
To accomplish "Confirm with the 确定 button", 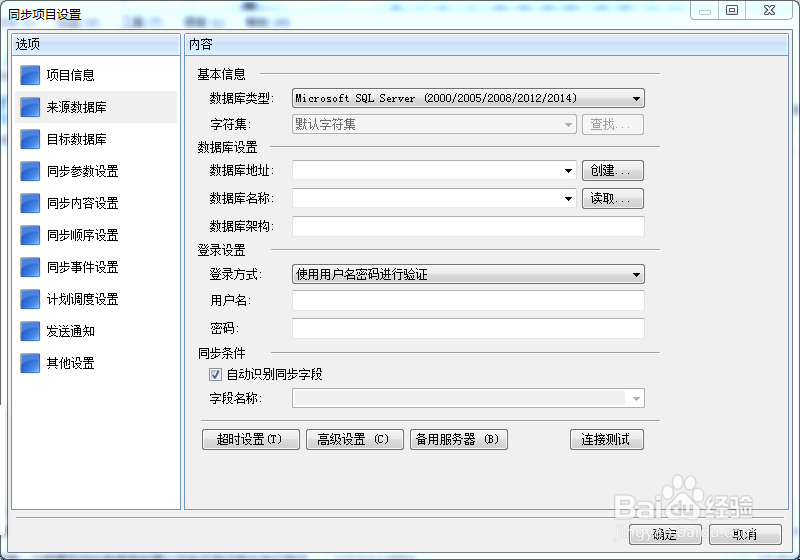I will tap(665, 534).
